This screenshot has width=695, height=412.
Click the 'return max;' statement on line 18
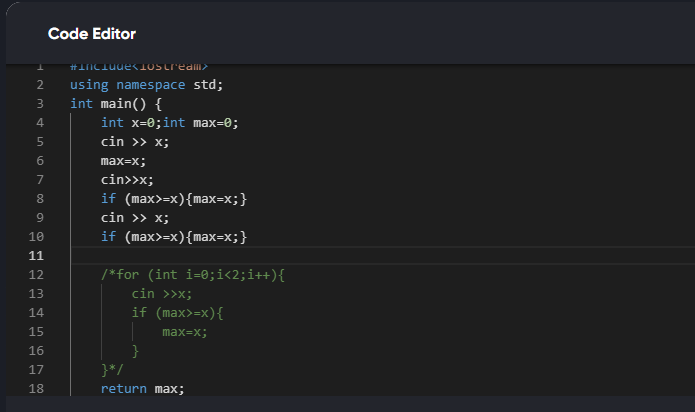[143, 389]
